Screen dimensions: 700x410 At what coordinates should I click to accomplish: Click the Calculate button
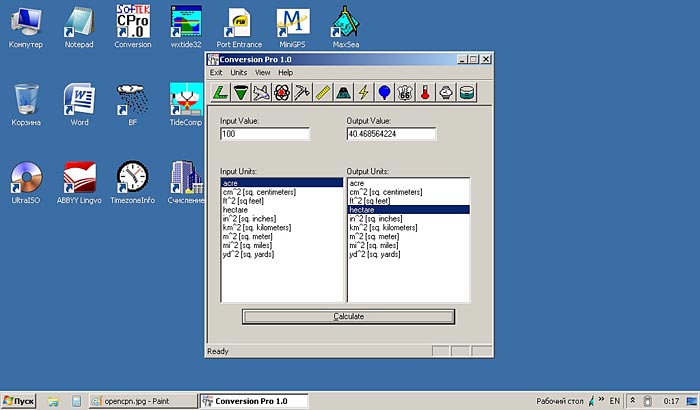coord(349,317)
